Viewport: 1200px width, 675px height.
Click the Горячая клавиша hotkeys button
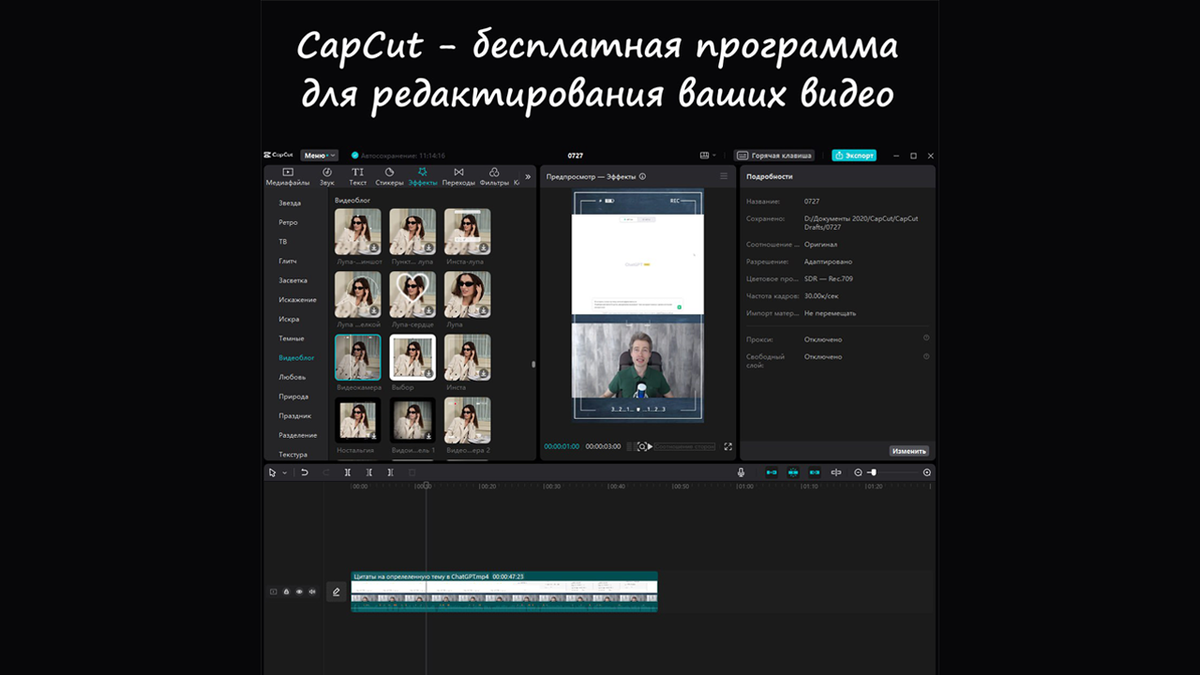pyautogui.click(x=774, y=155)
